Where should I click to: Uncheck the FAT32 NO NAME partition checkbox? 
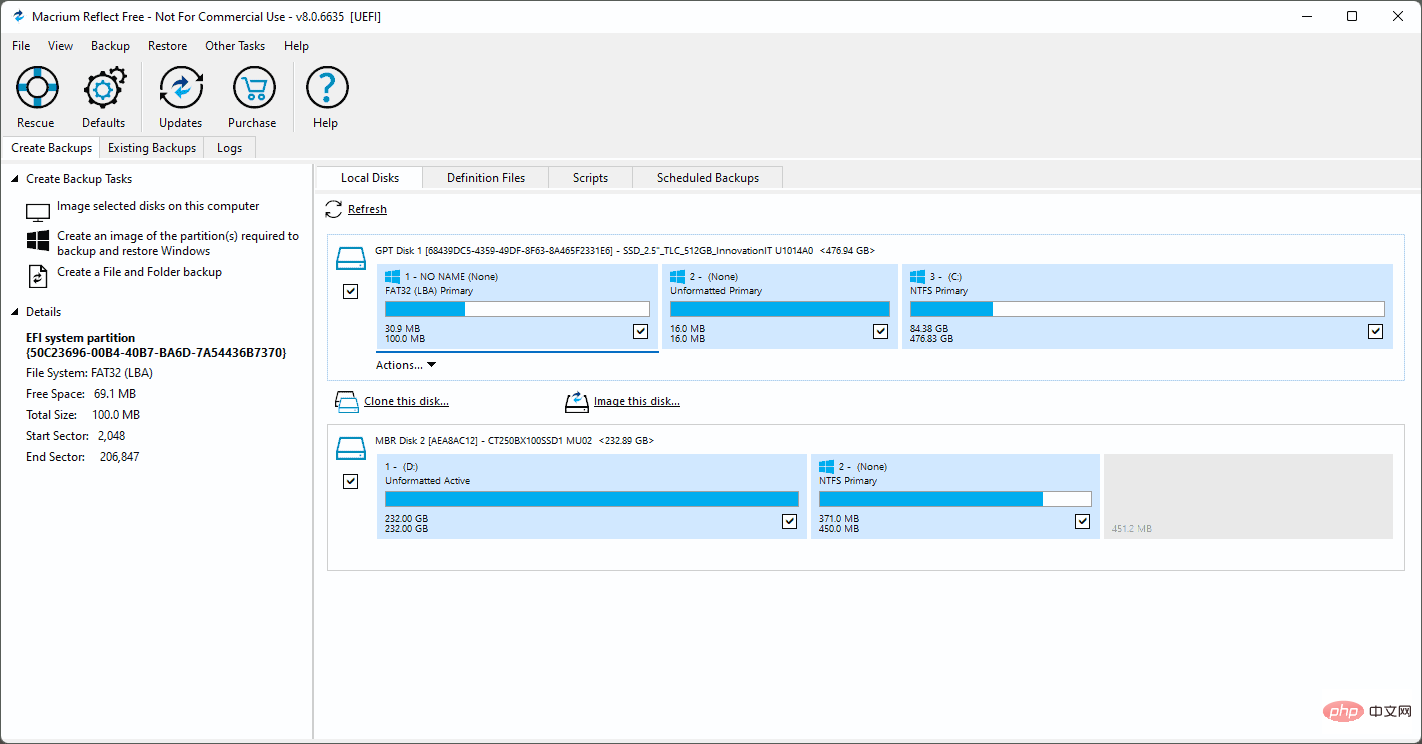click(x=641, y=331)
